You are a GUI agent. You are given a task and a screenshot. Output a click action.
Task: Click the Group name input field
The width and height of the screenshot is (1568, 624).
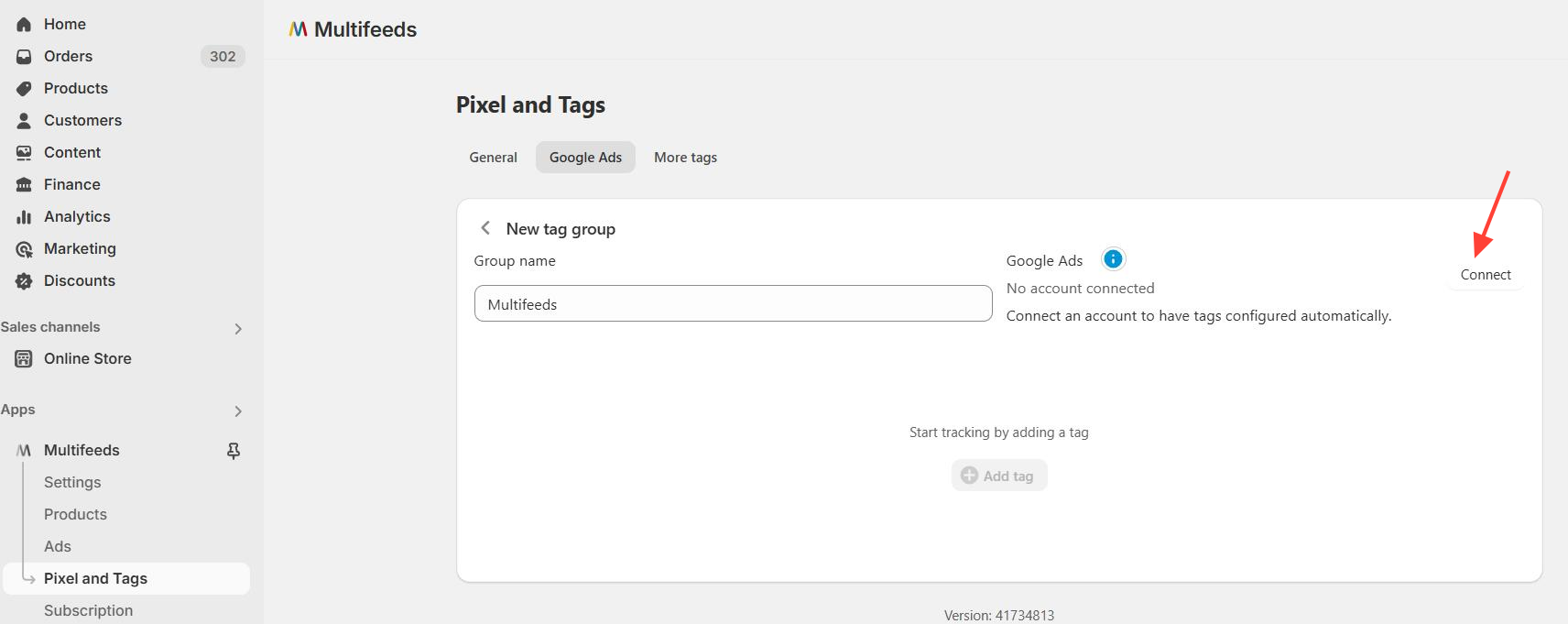[733, 303]
